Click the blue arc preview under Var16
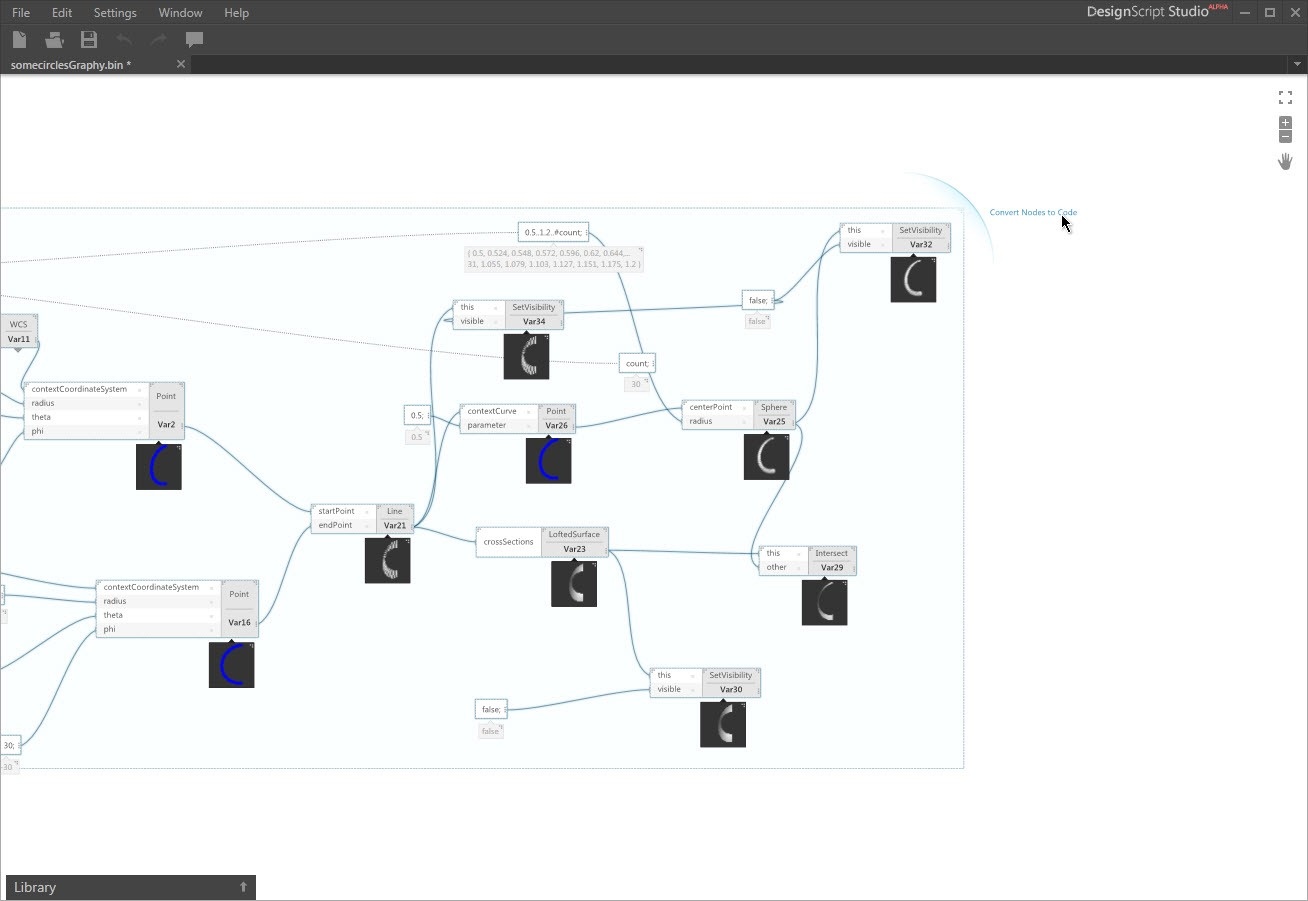The image size is (1308, 901). point(231,665)
